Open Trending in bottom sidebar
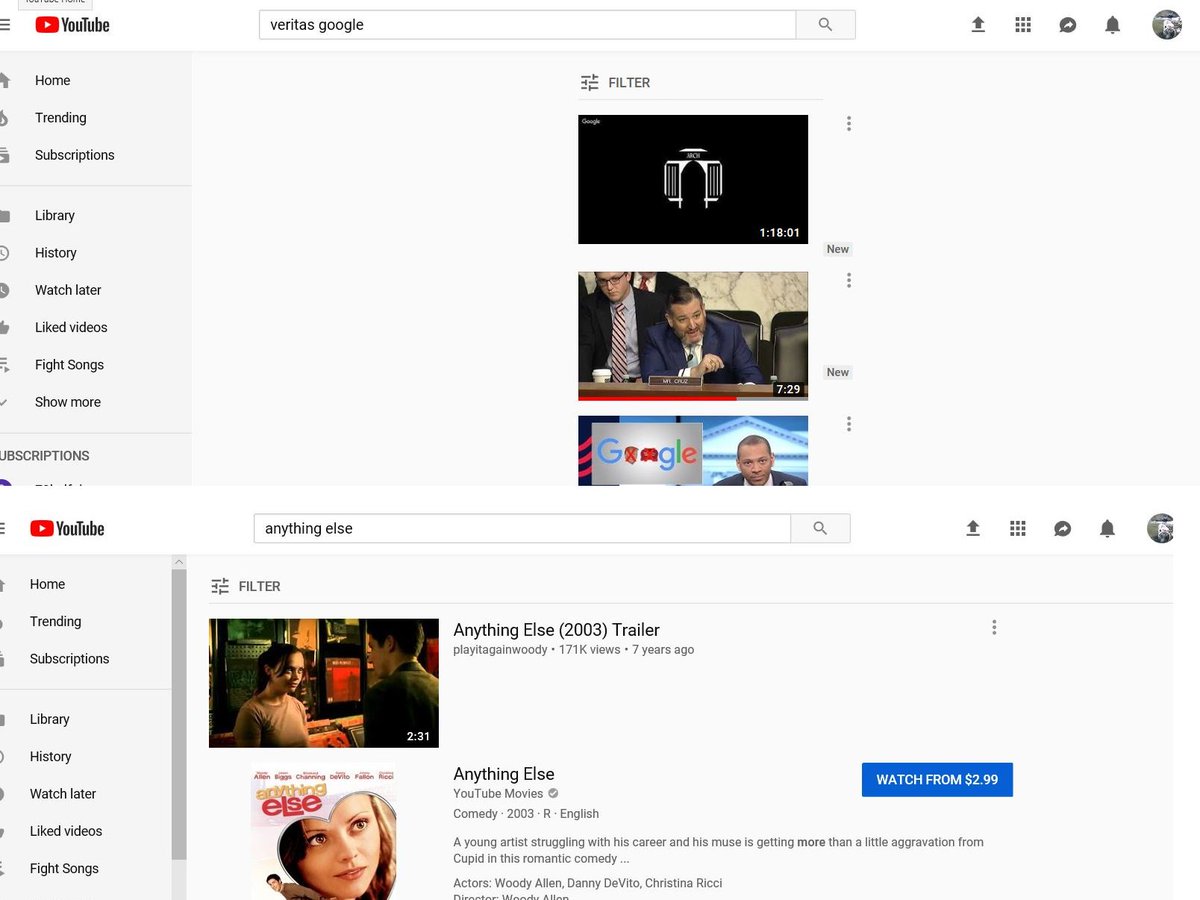 [55, 622]
